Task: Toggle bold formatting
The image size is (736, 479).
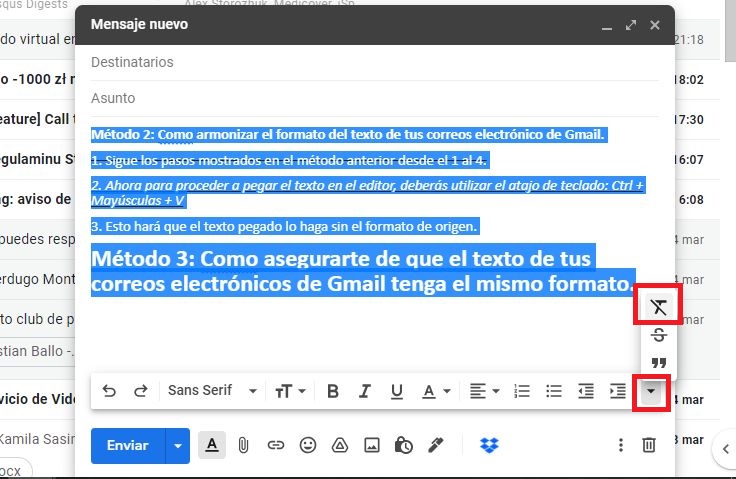Action: (333, 391)
